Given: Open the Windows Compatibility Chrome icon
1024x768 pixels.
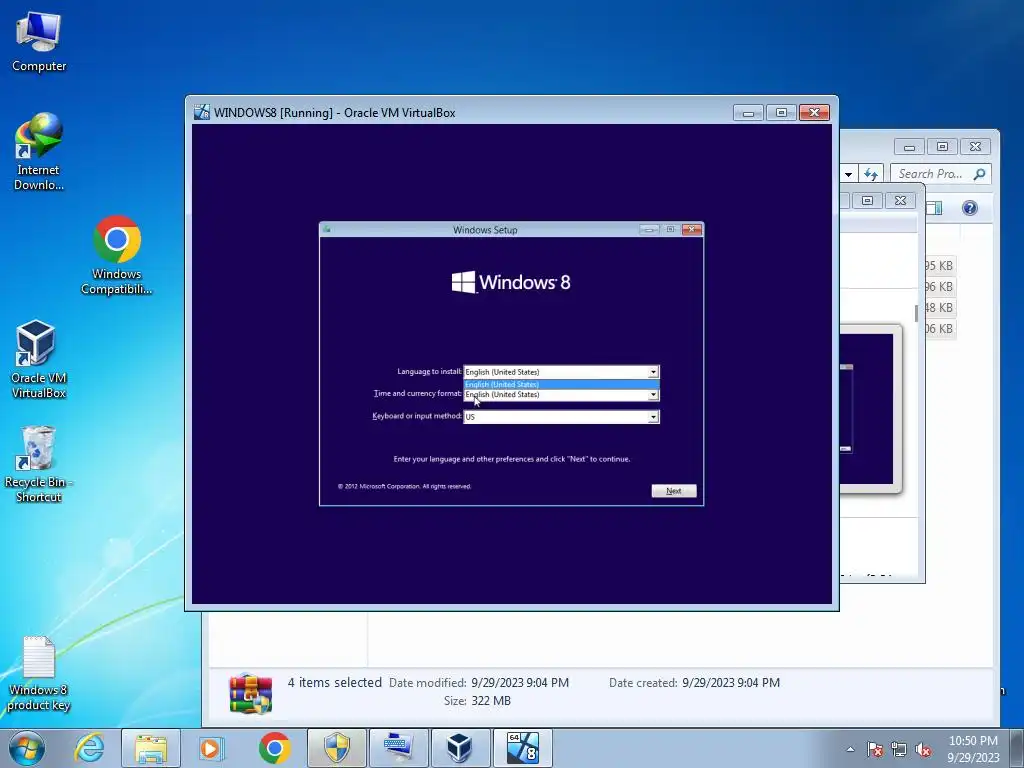Looking at the screenshot, I should point(117,255).
